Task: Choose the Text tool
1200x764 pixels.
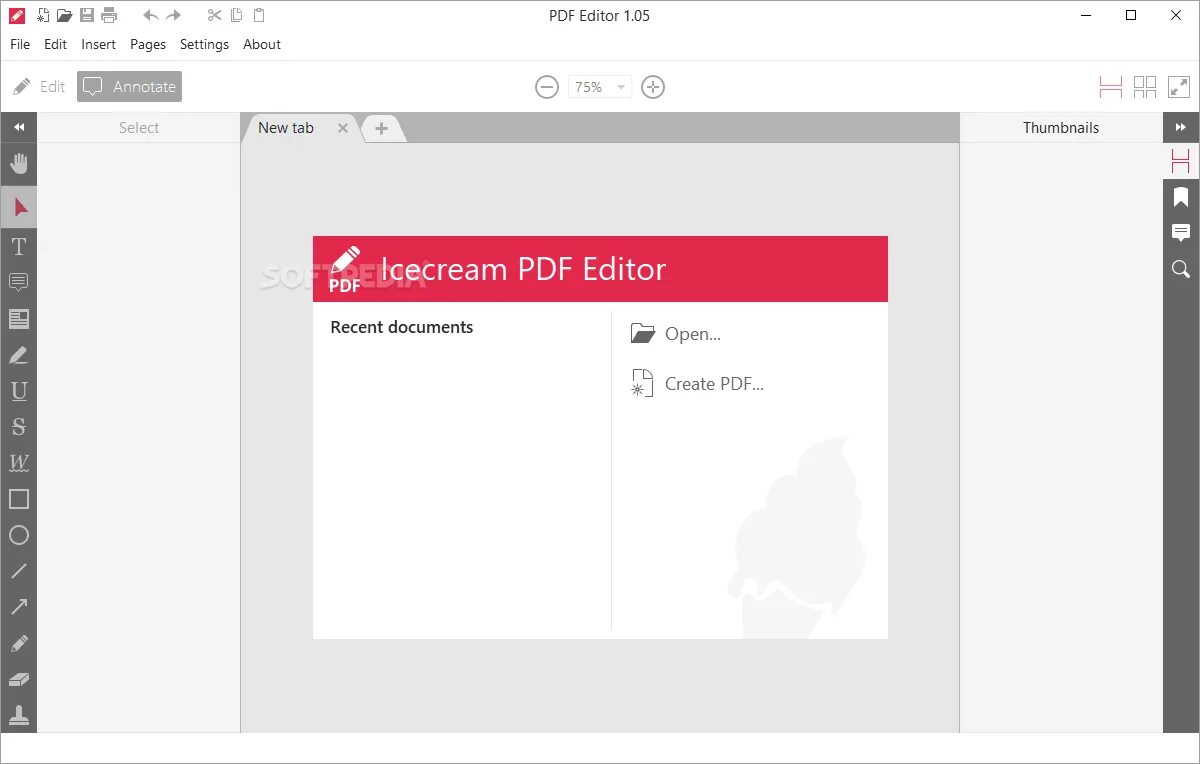Action: click(18, 246)
